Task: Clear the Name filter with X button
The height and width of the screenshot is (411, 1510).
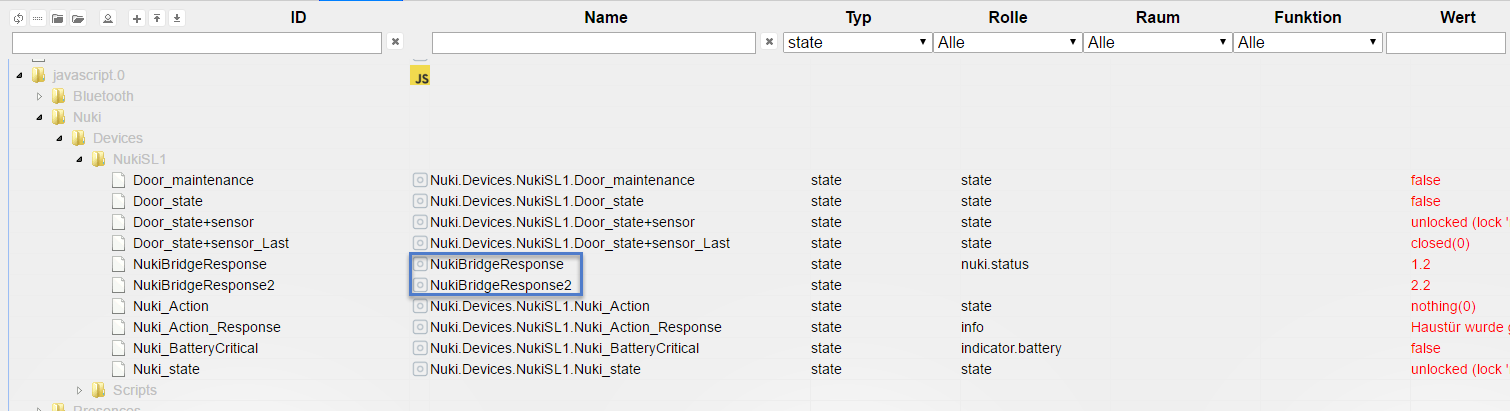Action: (x=769, y=42)
